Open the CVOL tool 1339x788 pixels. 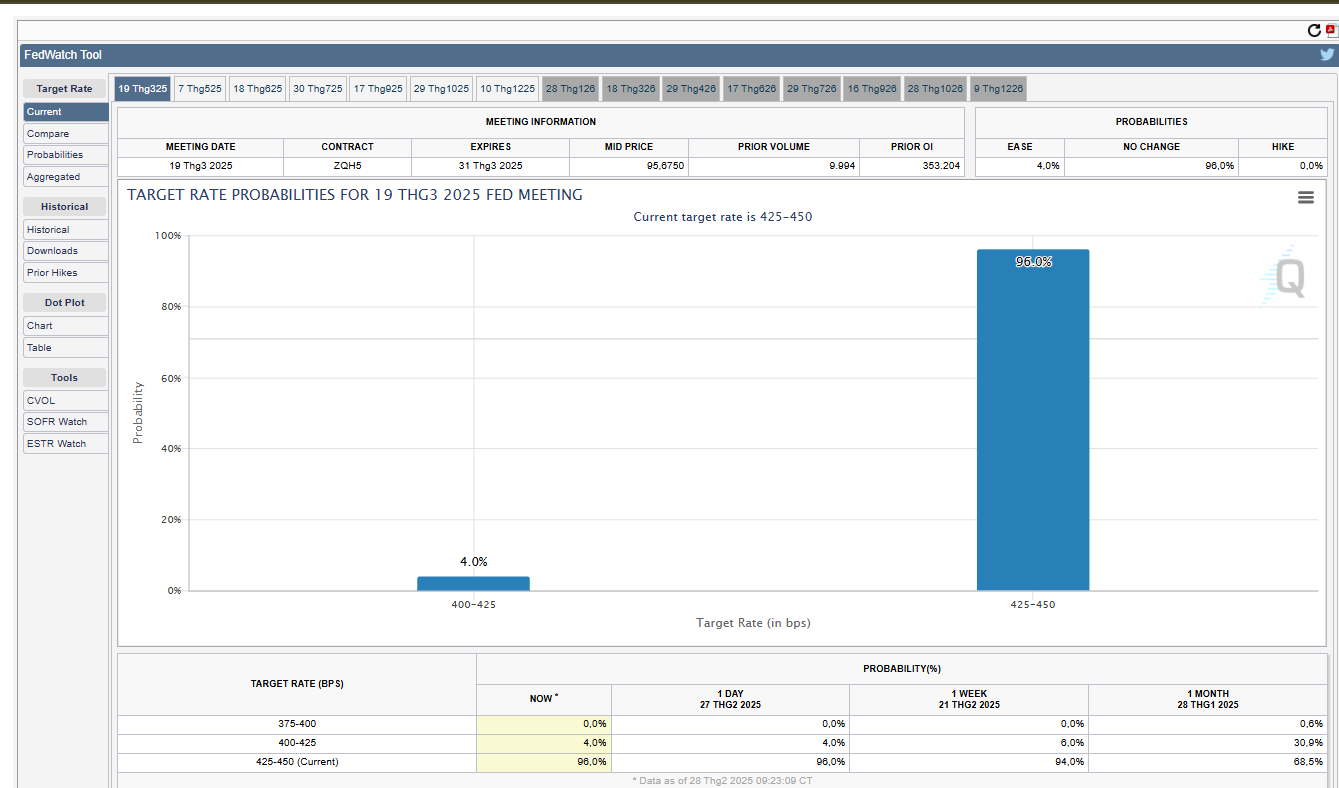tap(66, 401)
